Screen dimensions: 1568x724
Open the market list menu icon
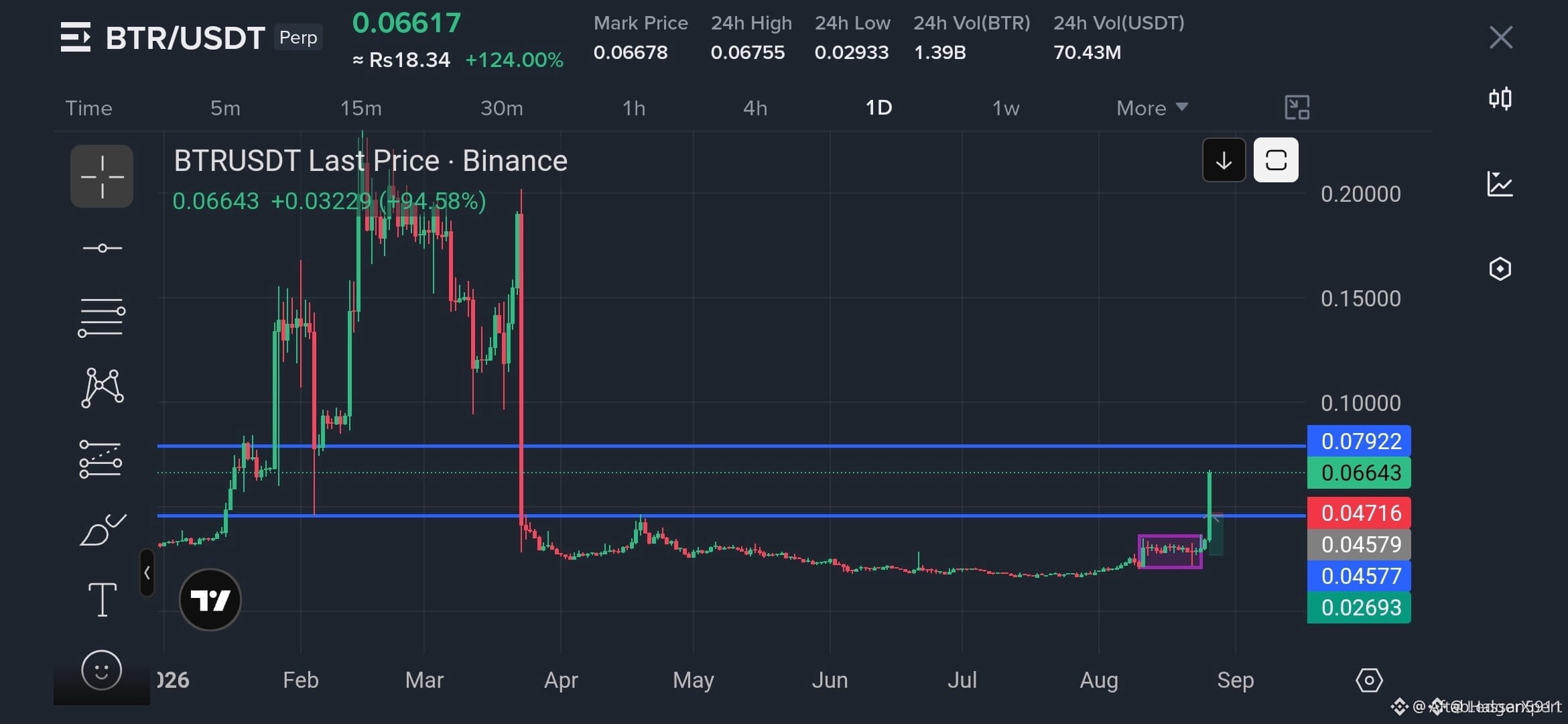coord(75,37)
